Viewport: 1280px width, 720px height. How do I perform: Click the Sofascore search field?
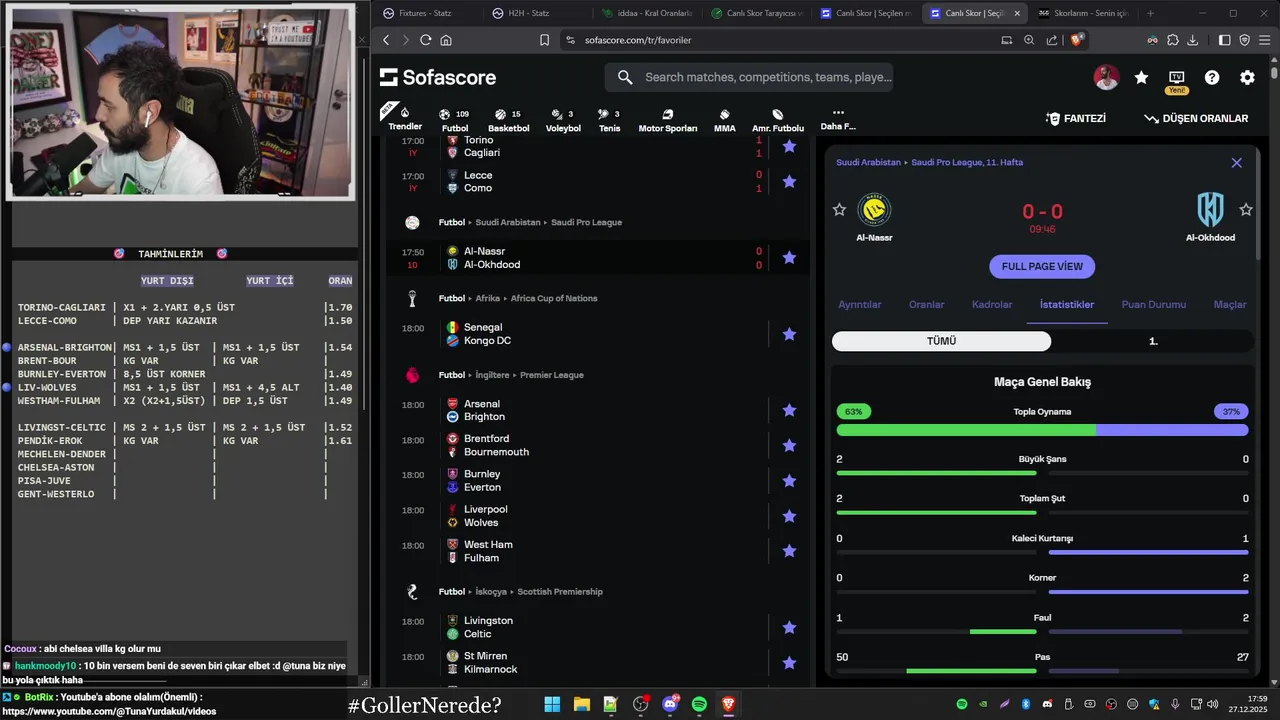[x=748, y=77]
